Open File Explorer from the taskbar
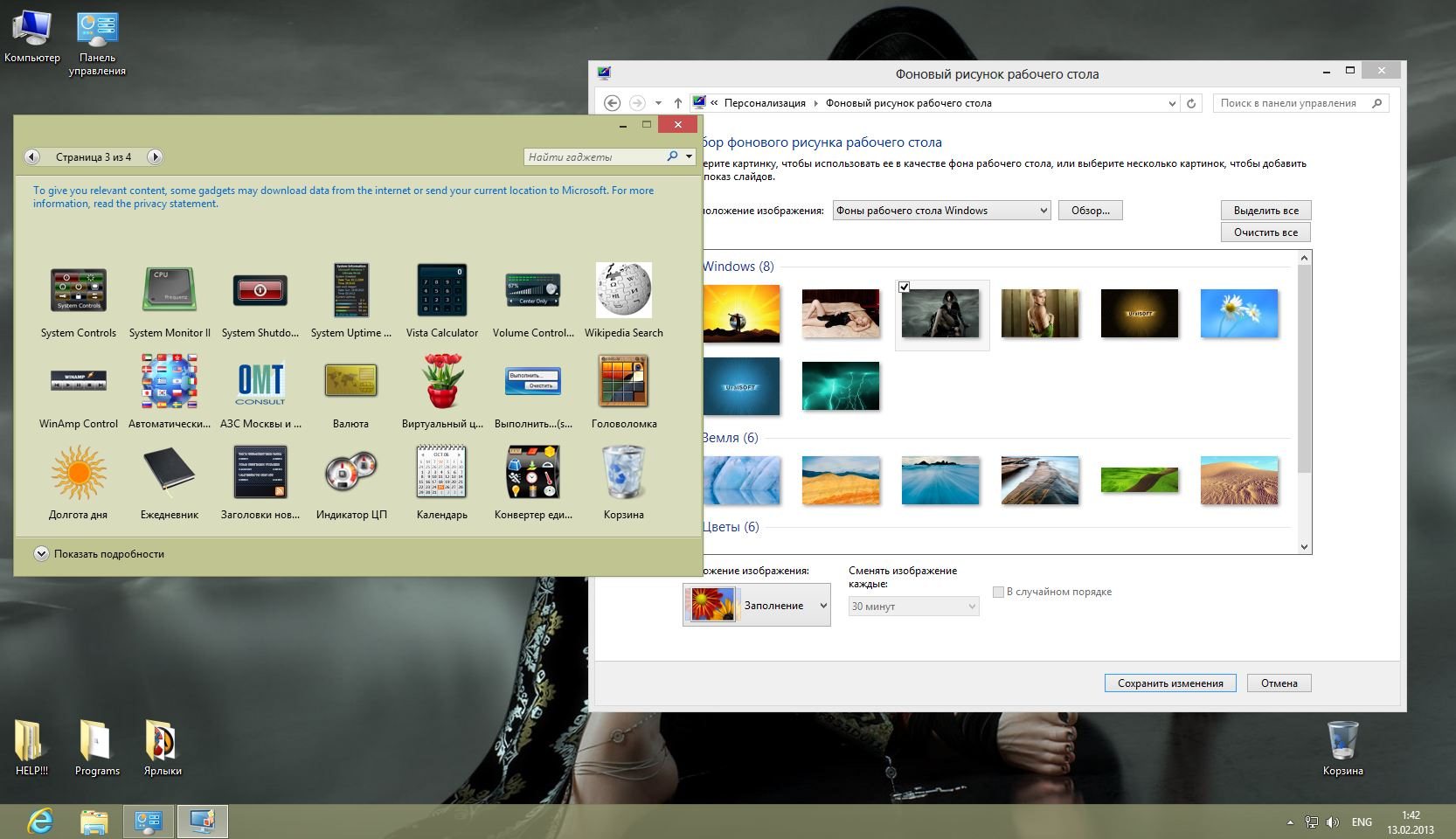The image size is (1456, 839). (x=94, y=822)
